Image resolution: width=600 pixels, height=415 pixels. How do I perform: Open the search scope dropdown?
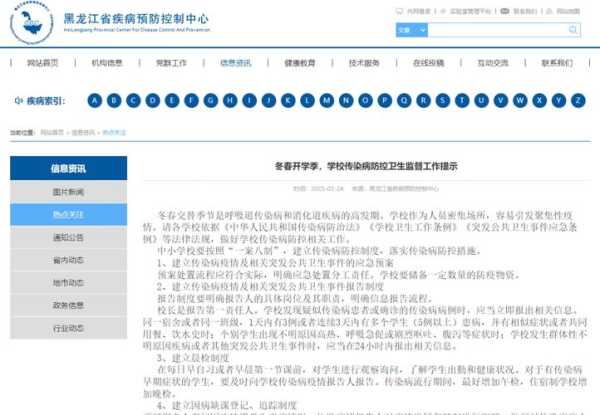pyautogui.click(x=412, y=30)
